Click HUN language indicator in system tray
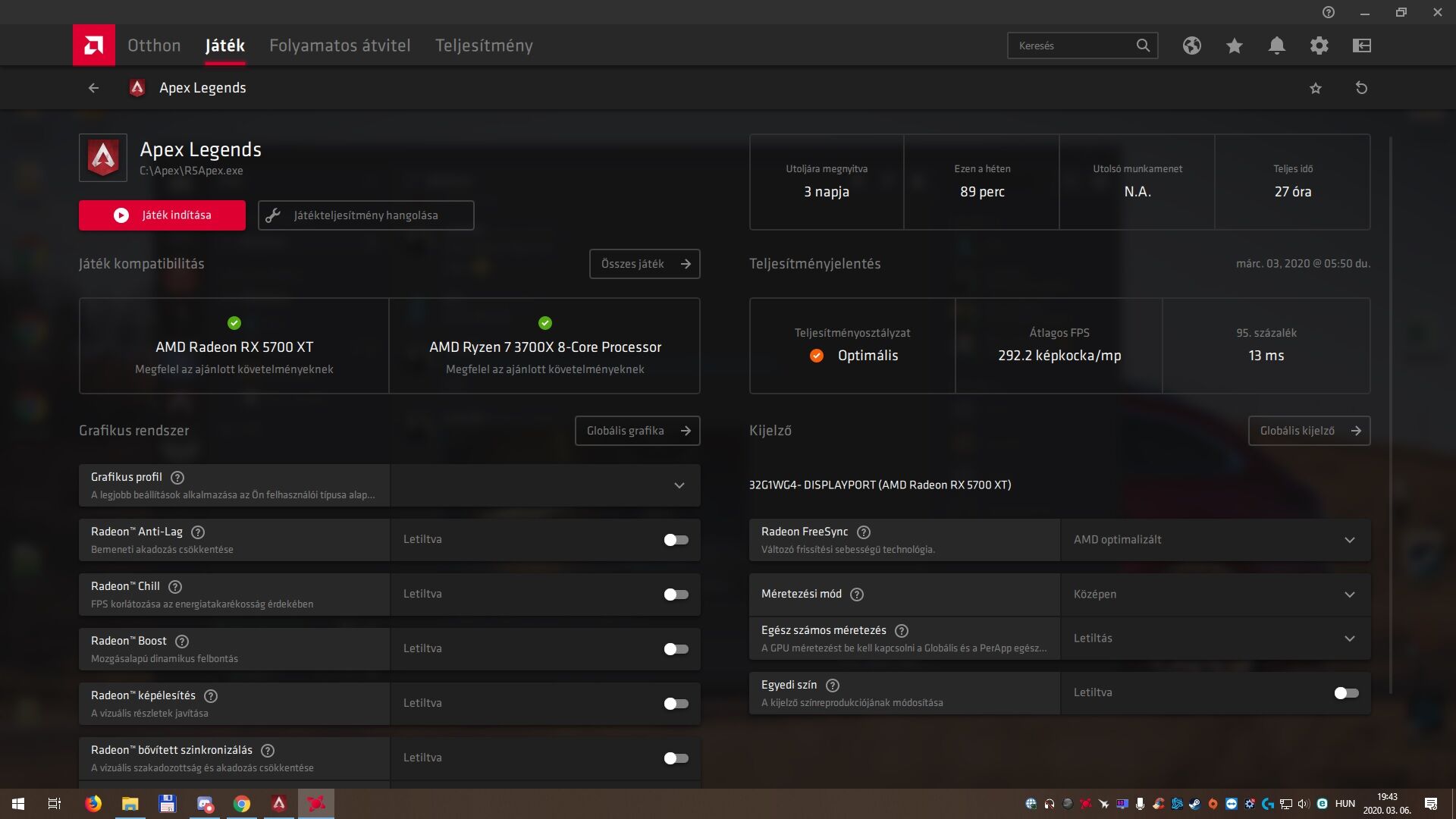1456x819 pixels. (x=1345, y=804)
